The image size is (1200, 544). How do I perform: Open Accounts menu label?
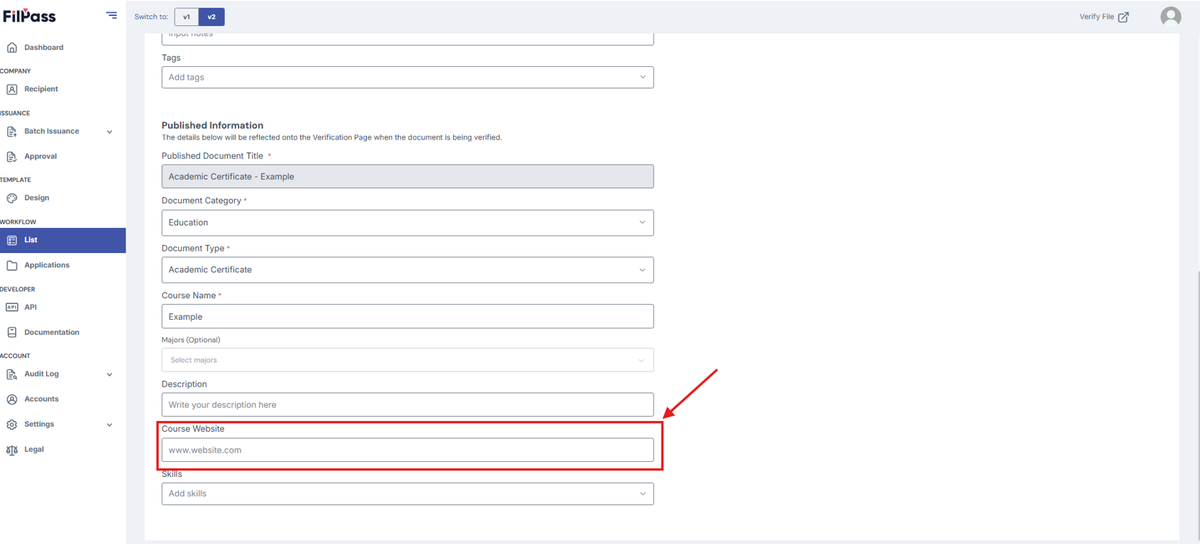[42, 399]
